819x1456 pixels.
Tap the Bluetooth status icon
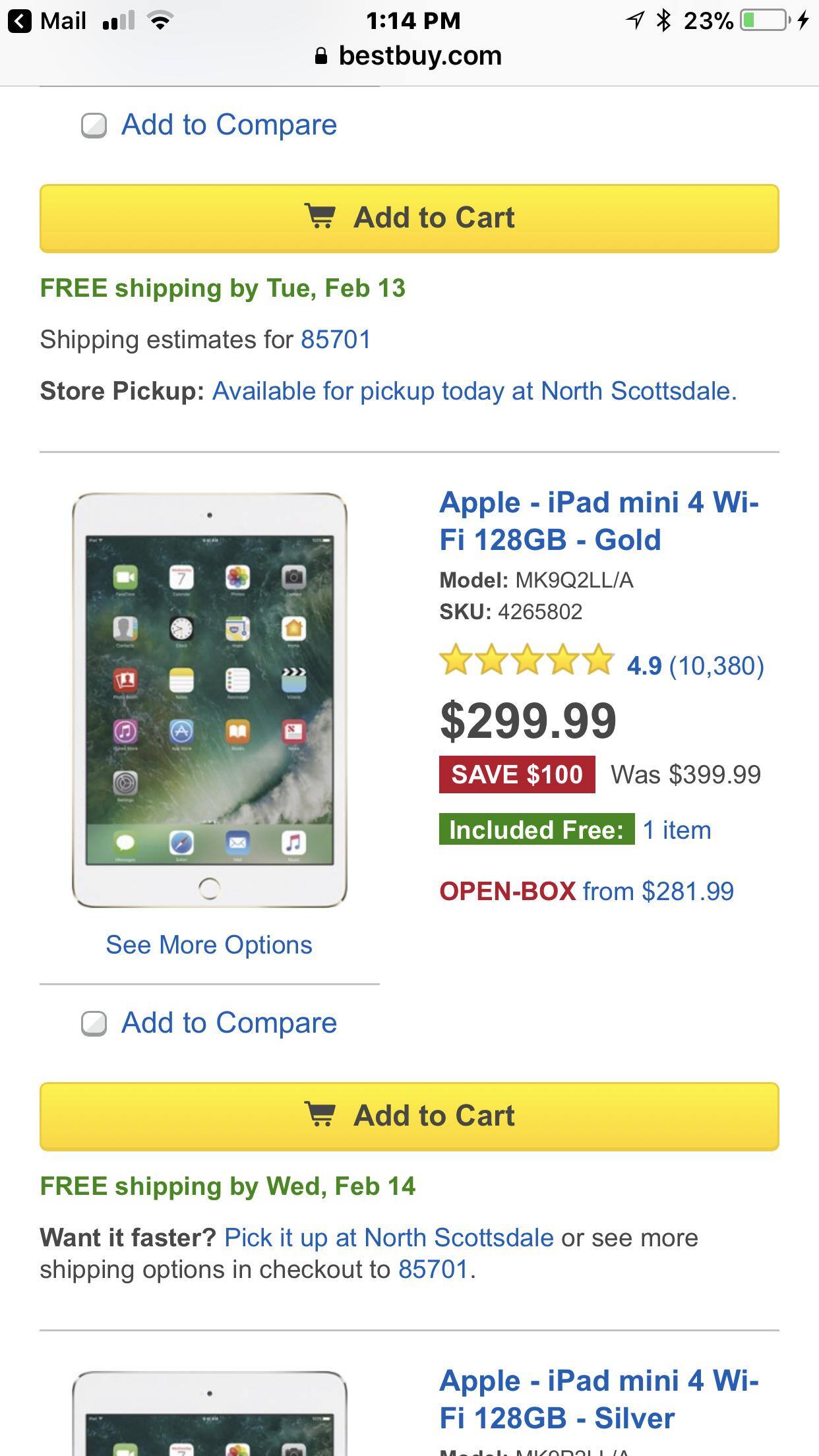pos(663,20)
